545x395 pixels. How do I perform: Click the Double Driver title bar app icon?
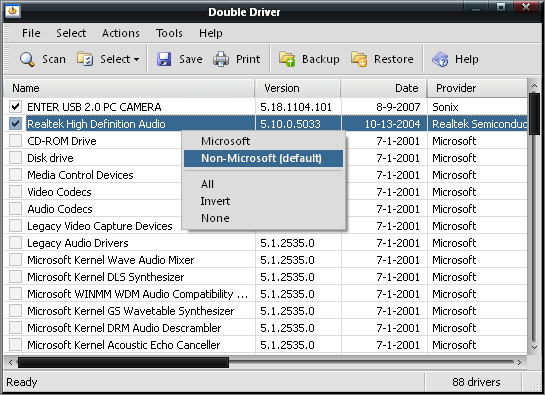(x=13, y=11)
